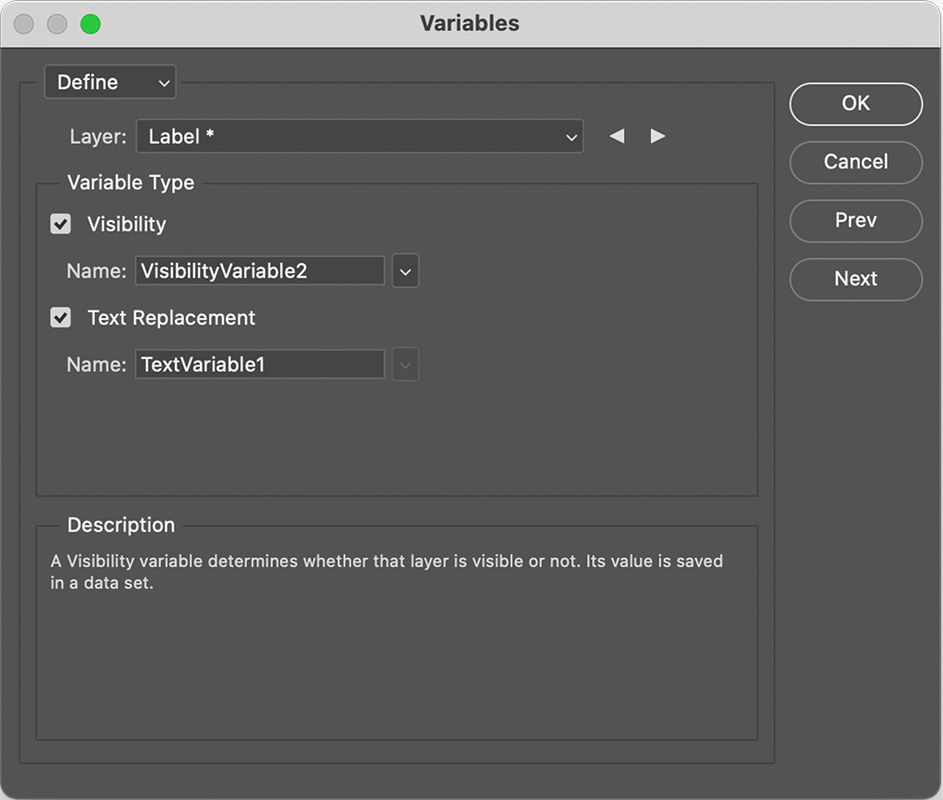Click the green zoom window button

[x=90, y=24]
